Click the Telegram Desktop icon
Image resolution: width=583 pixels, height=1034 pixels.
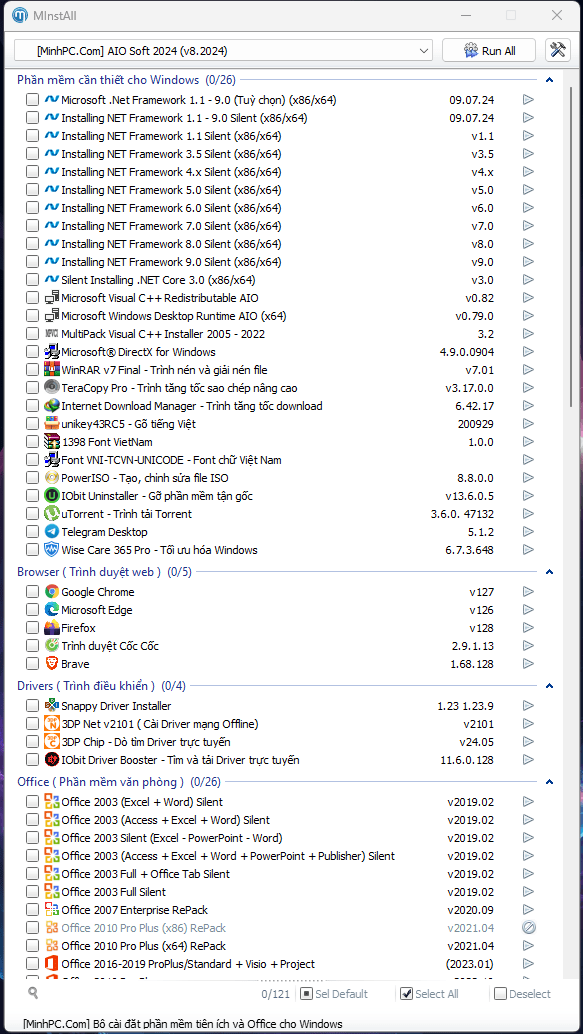51,532
